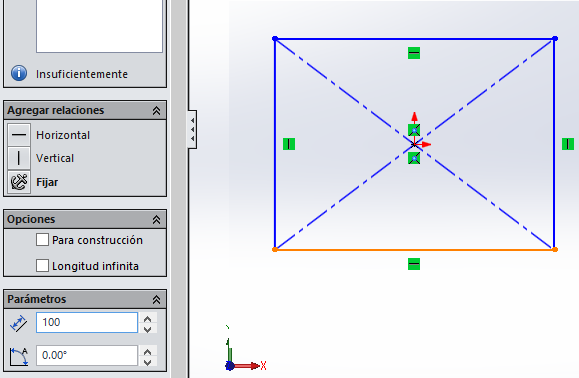Enable the Longitud infinita checkbox

click(x=42, y=265)
